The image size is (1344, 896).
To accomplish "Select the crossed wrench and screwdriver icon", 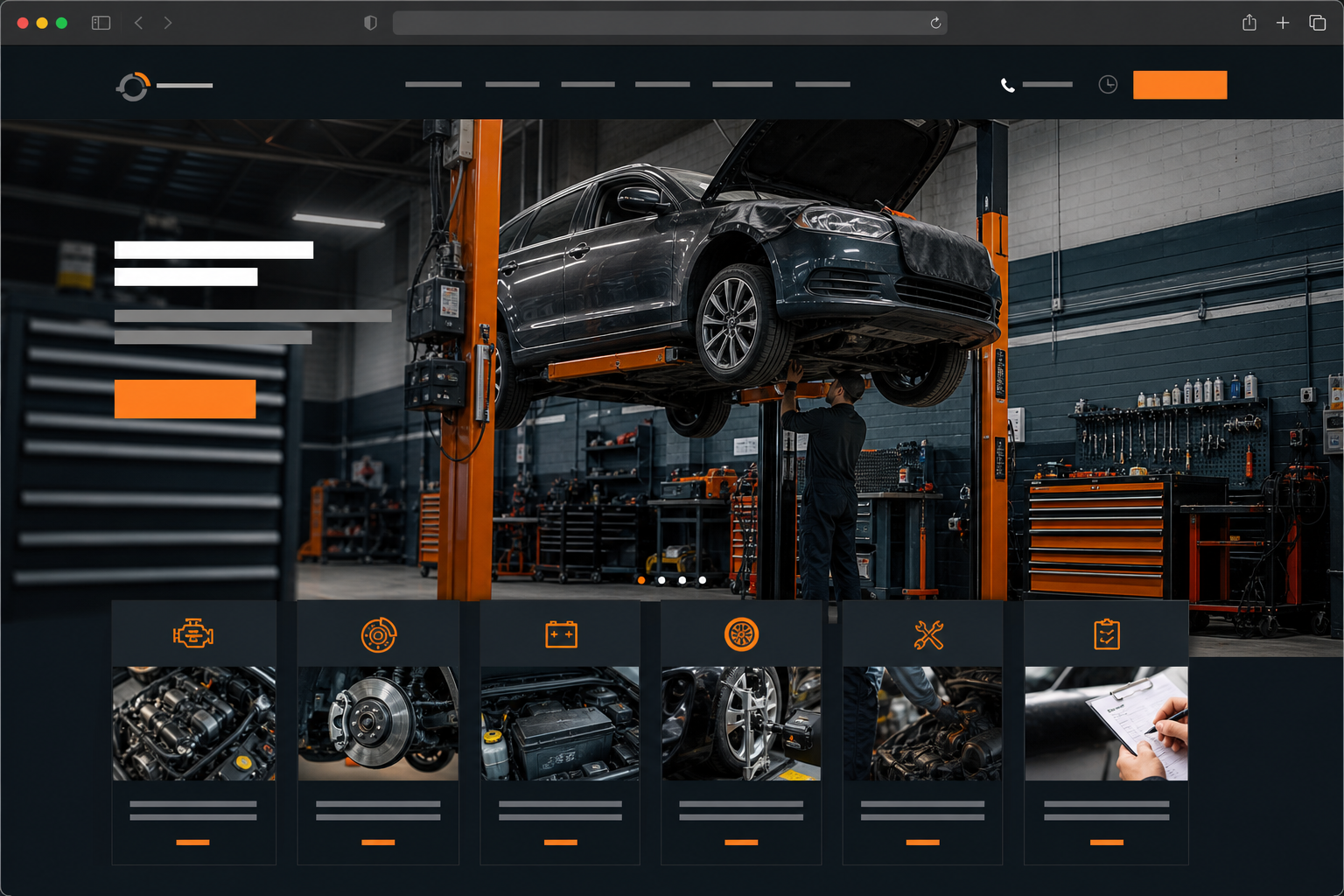I will 928,634.
